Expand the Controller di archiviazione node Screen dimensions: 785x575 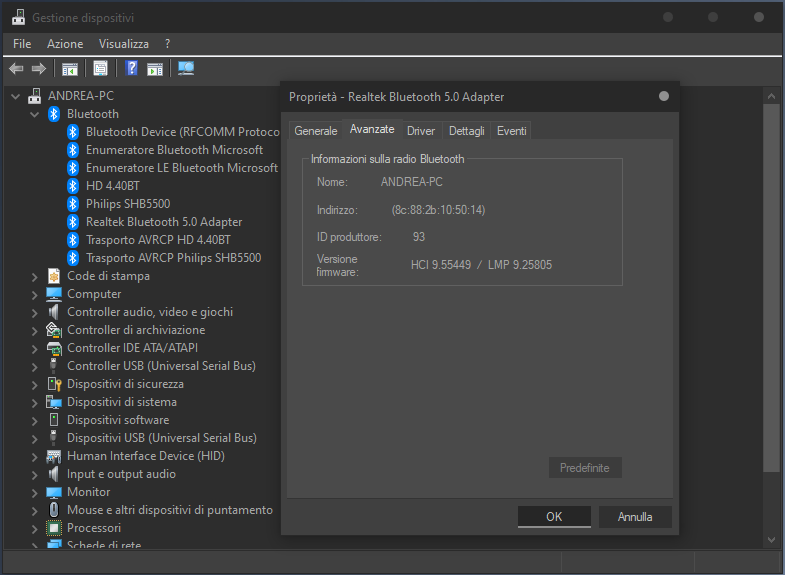[35, 330]
